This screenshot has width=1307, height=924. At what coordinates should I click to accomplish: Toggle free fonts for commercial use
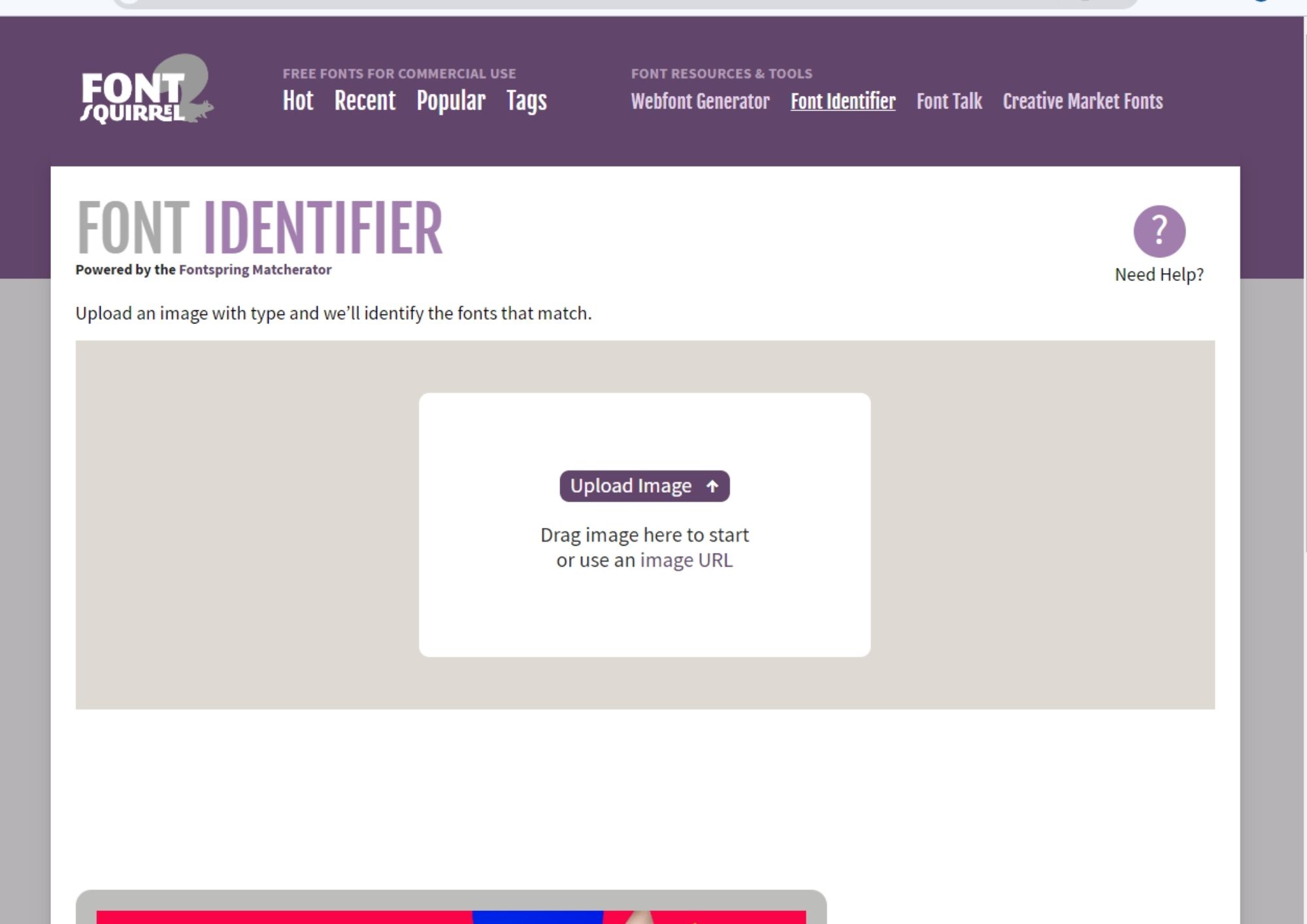coord(398,73)
